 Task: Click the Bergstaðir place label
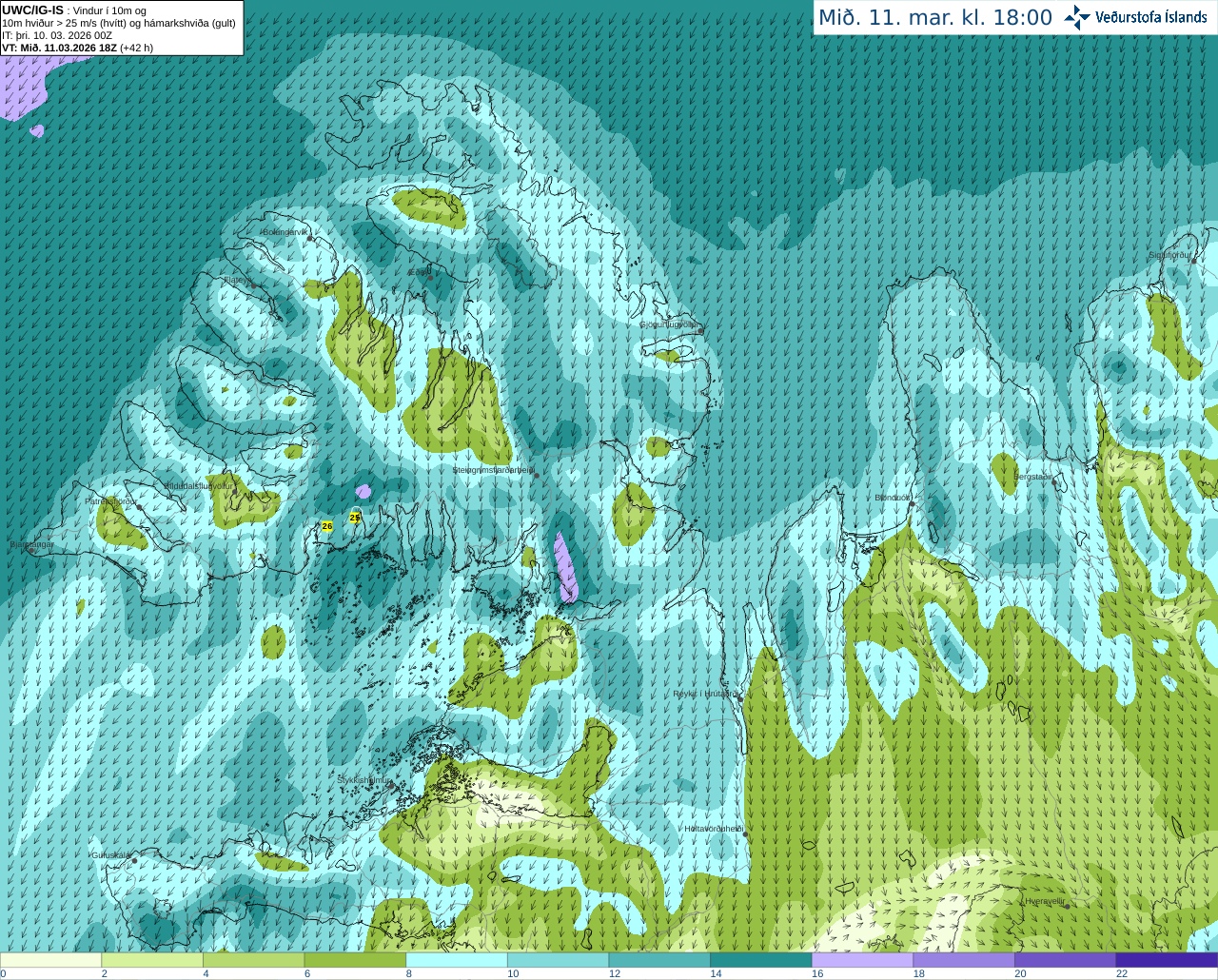[1033, 476]
